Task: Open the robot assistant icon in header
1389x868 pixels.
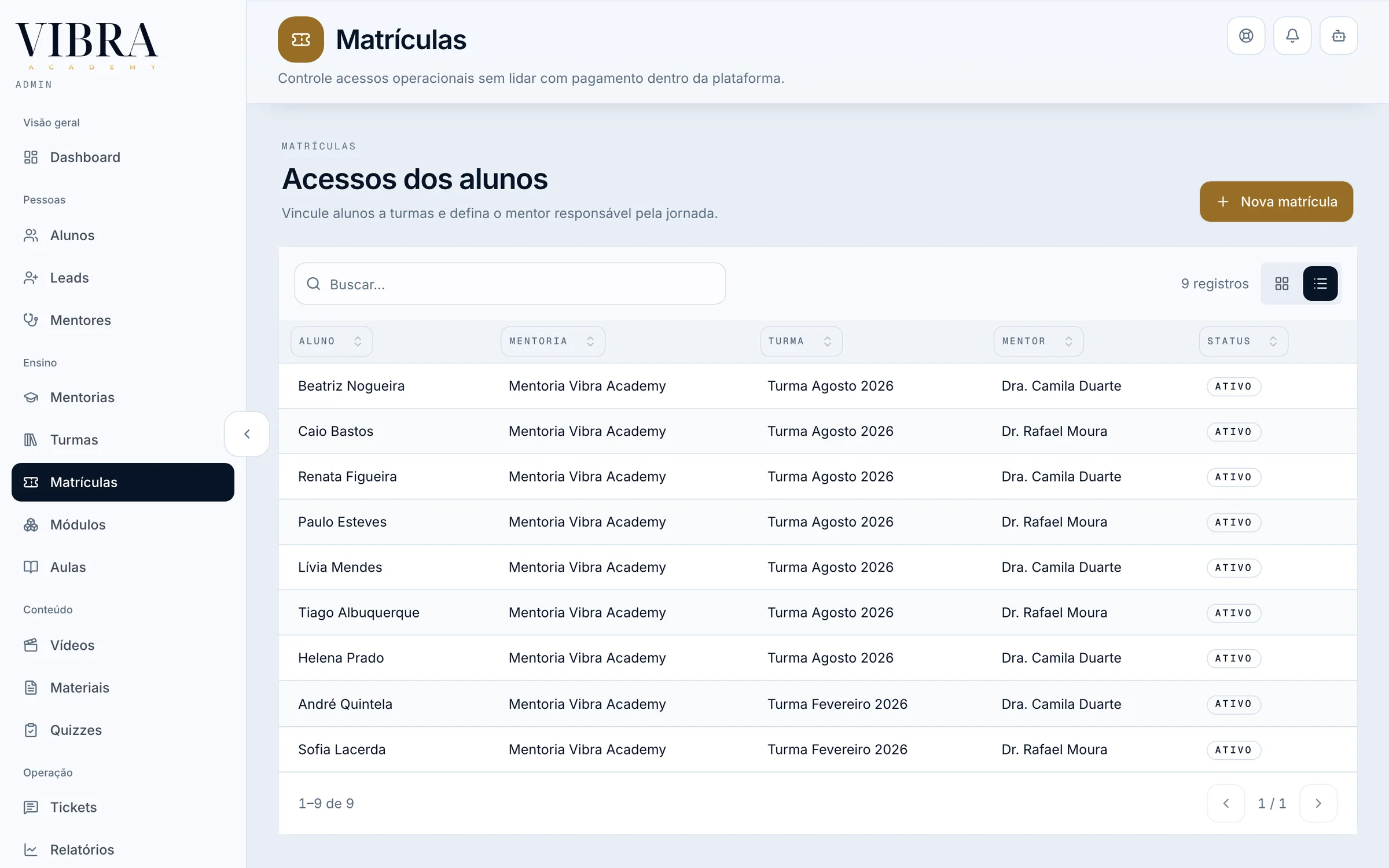Action: click(1339, 36)
